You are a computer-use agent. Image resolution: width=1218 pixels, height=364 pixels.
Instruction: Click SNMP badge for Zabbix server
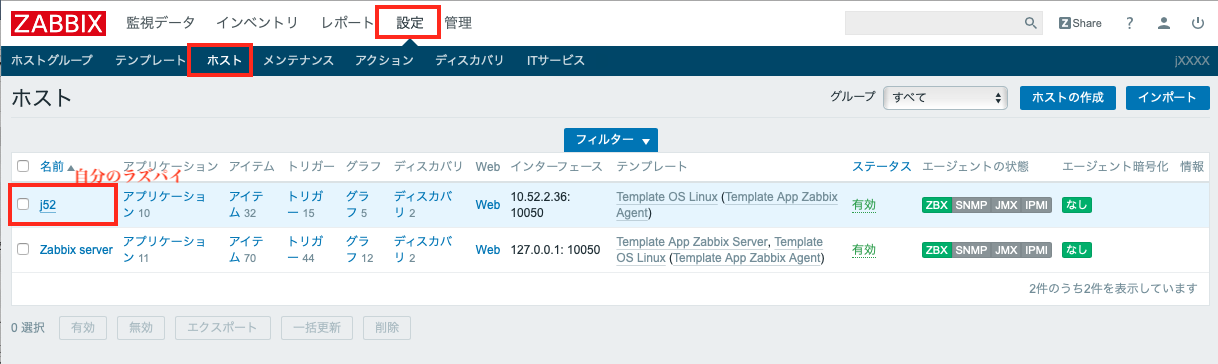(971, 250)
